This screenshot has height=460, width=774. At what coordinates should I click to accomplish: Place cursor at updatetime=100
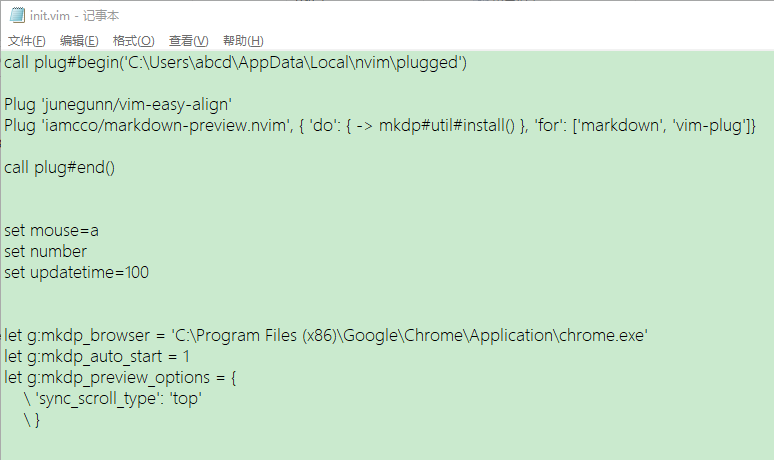coord(89,272)
